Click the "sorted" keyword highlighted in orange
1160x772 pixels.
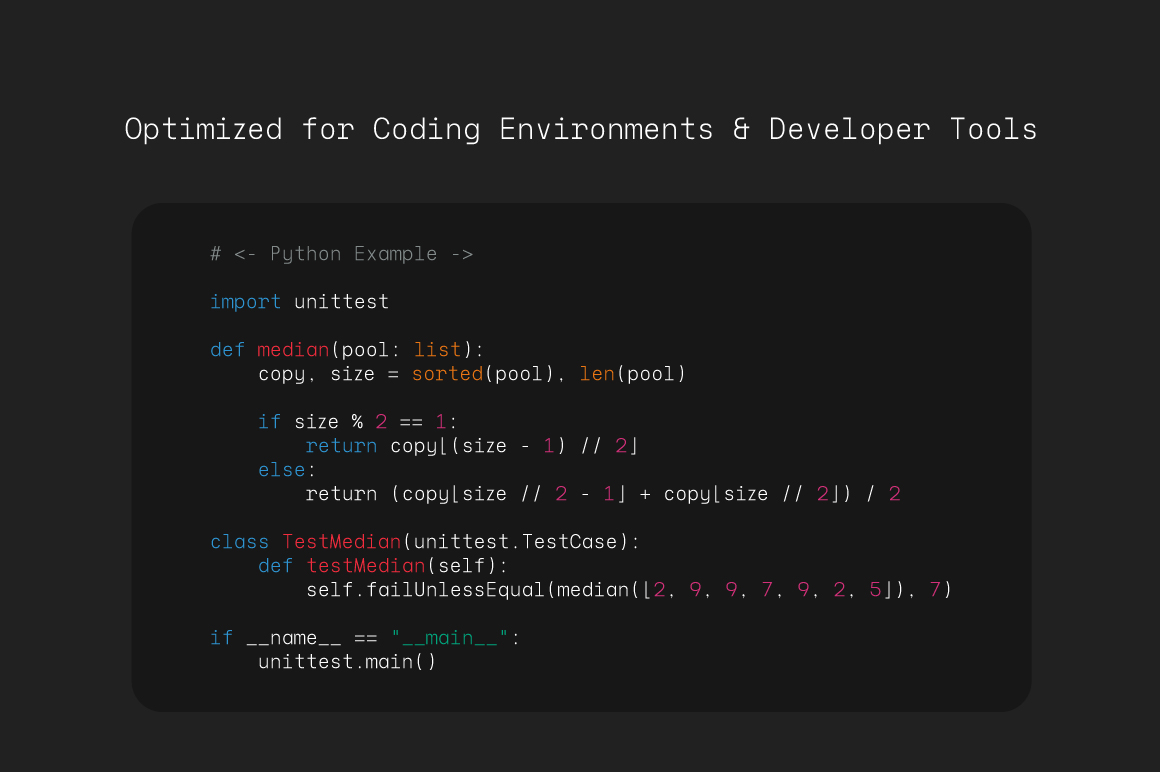pyautogui.click(x=447, y=373)
